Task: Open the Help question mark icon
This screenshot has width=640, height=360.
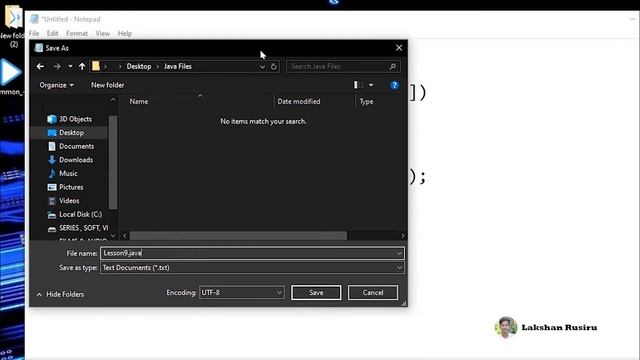Action: (394, 85)
